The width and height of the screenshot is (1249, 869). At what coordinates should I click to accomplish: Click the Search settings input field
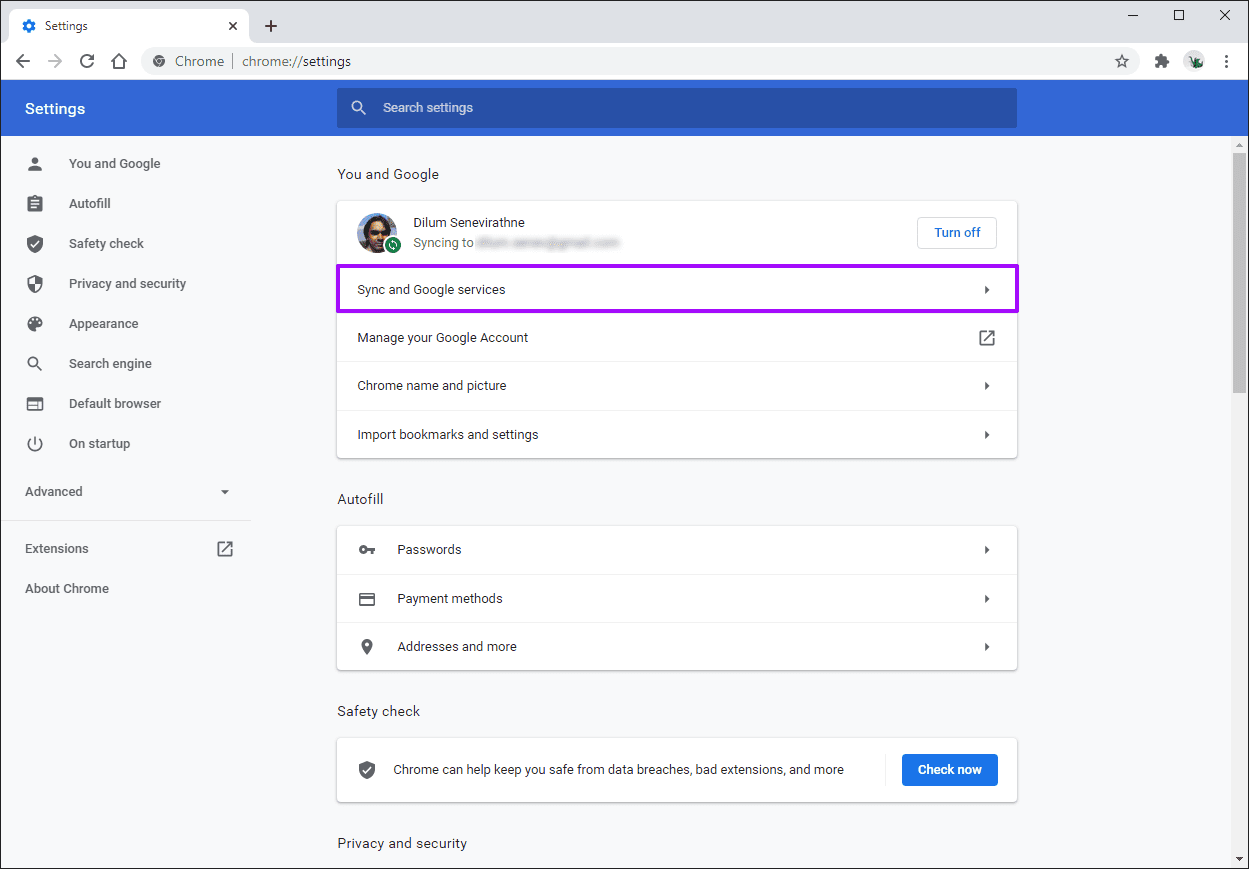coord(677,108)
